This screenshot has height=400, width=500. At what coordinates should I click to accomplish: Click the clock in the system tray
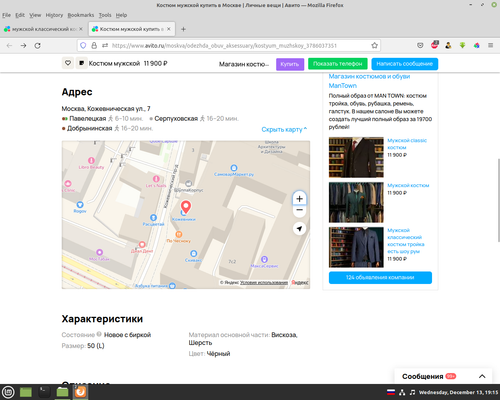(458, 392)
